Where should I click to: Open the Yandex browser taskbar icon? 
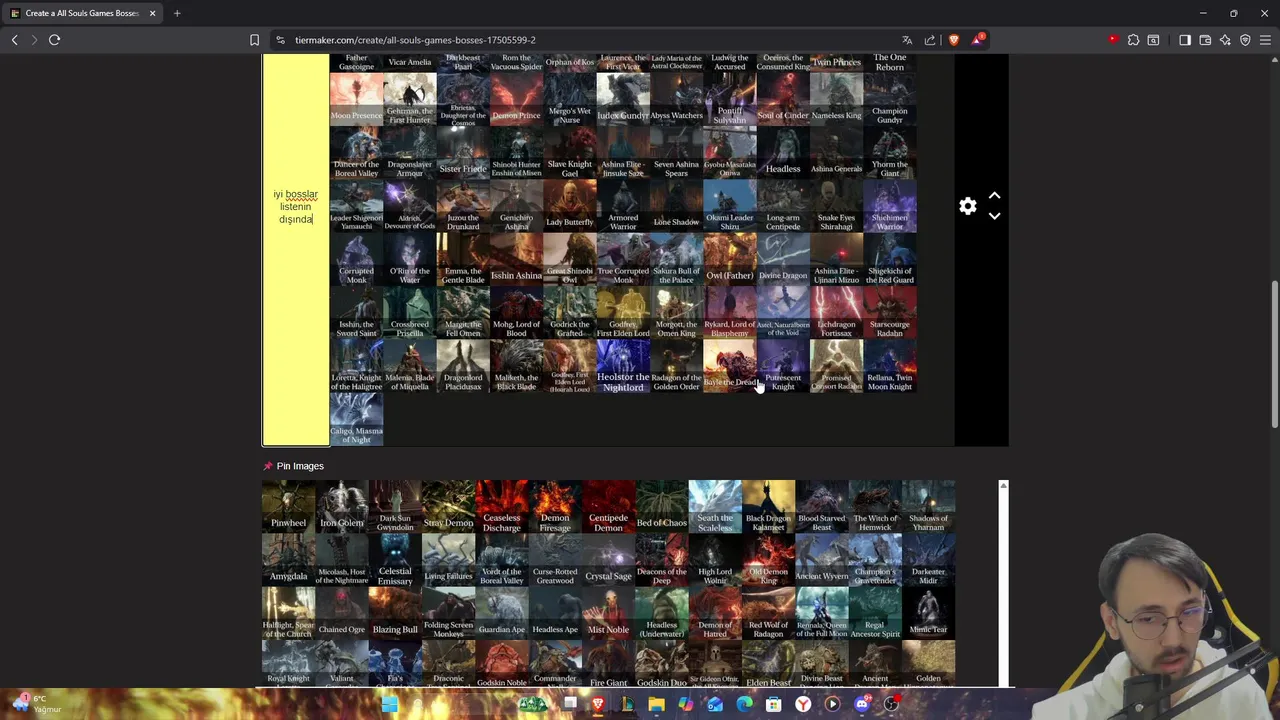point(803,704)
